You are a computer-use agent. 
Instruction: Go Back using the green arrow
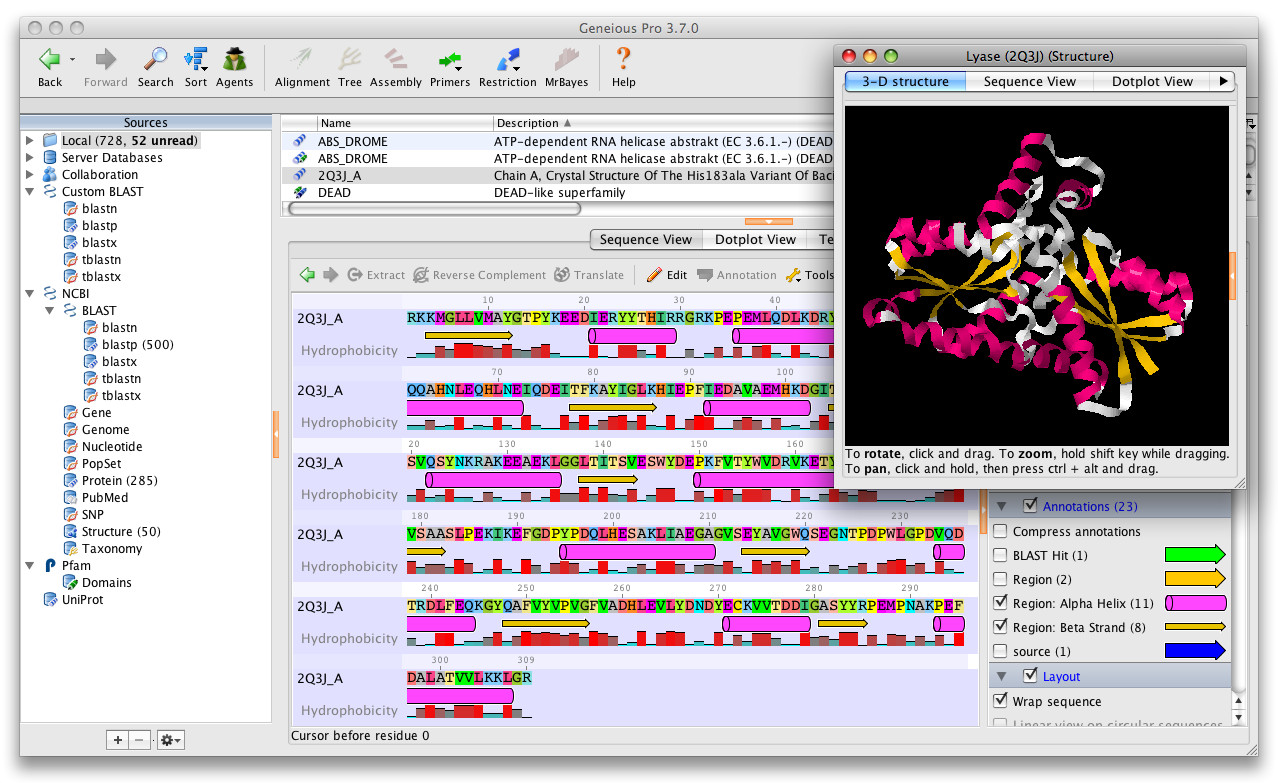tap(50, 60)
